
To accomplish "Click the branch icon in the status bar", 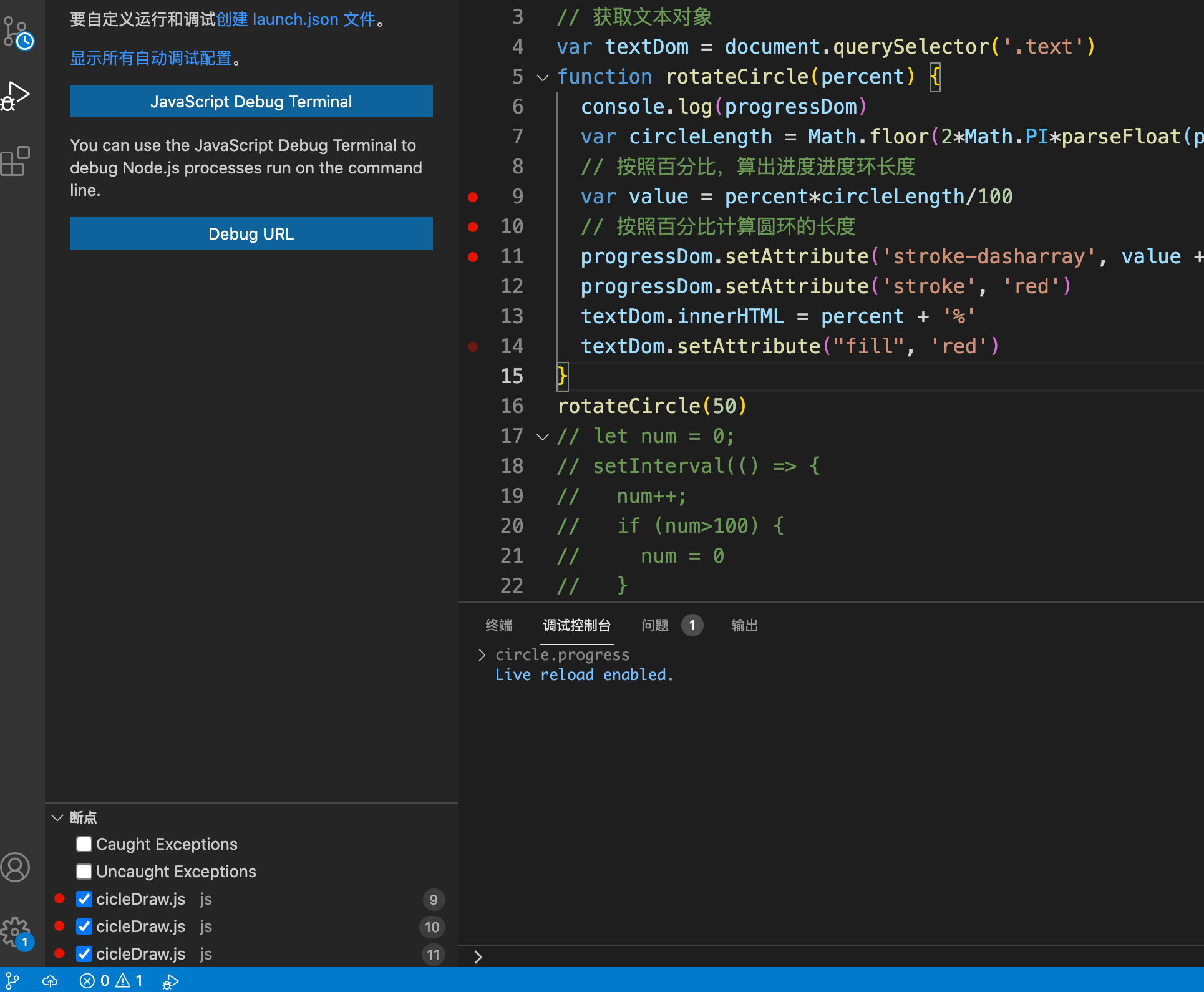I will tap(12, 981).
